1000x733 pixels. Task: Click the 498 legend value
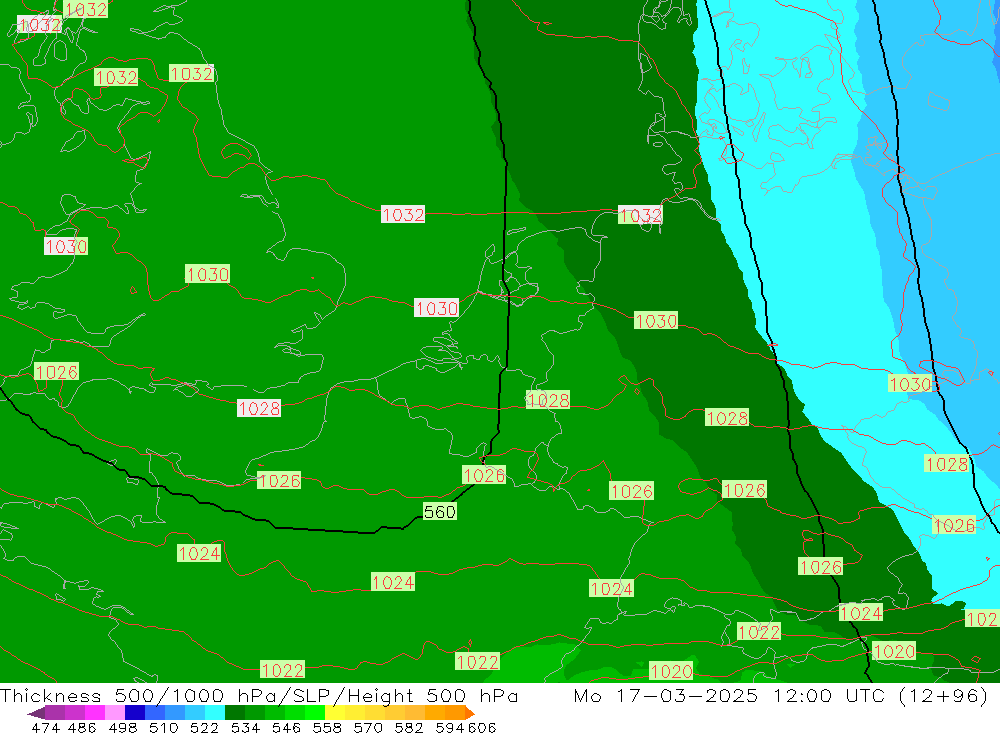pyautogui.click(x=122, y=727)
